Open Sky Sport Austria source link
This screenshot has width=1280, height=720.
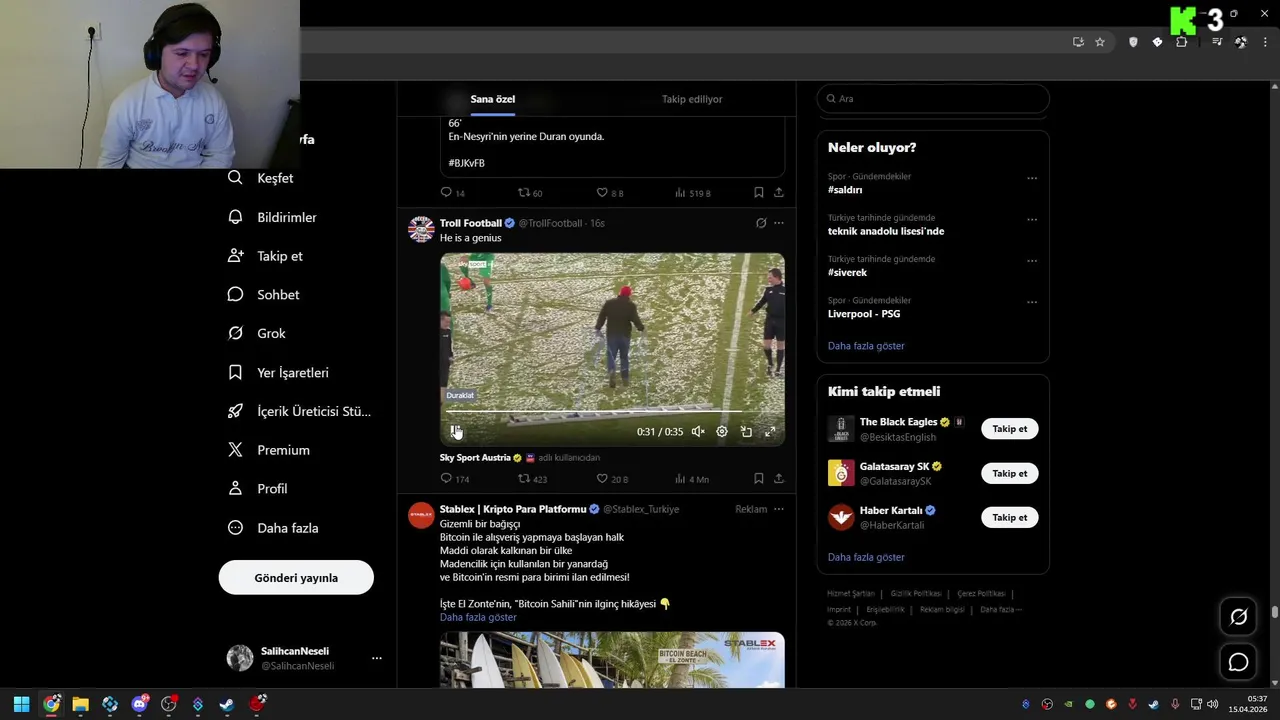pos(475,458)
